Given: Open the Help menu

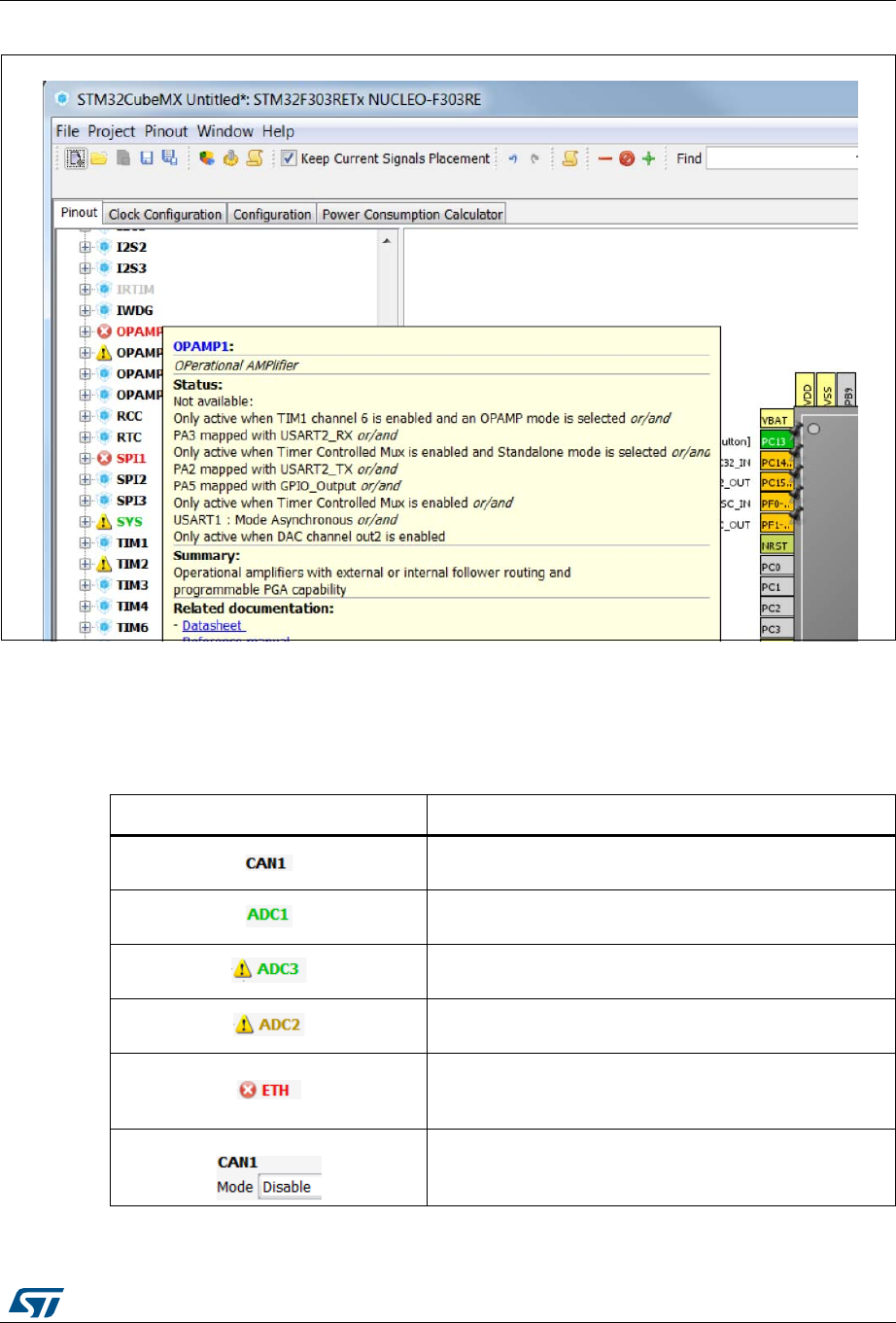Looking at the screenshot, I should [278, 131].
